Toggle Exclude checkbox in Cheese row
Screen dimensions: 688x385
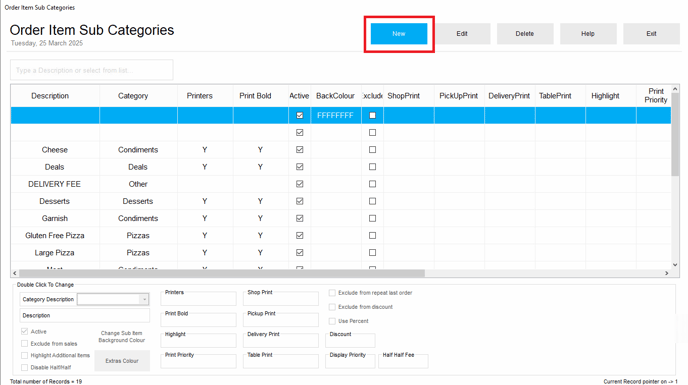point(373,150)
